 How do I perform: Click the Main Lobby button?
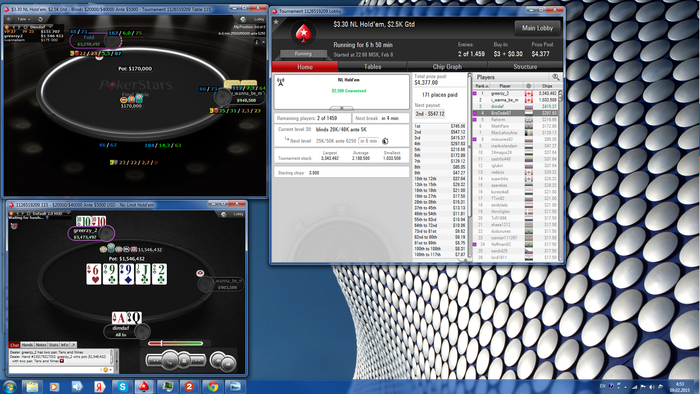[538, 28]
